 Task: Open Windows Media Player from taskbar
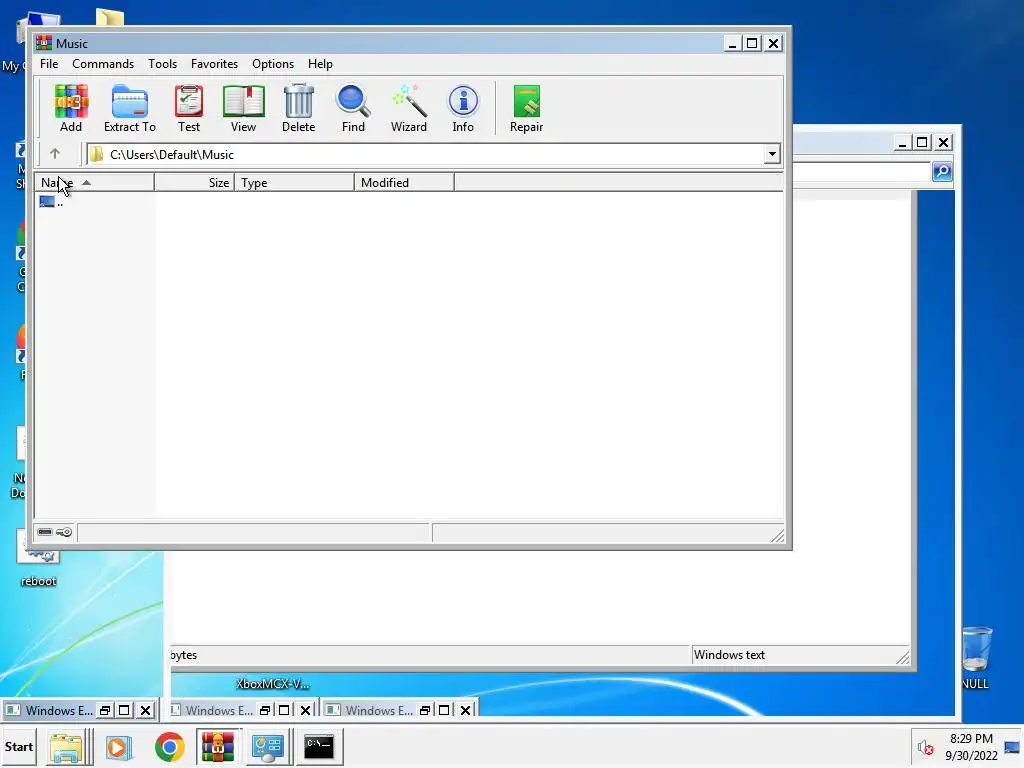click(x=119, y=747)
